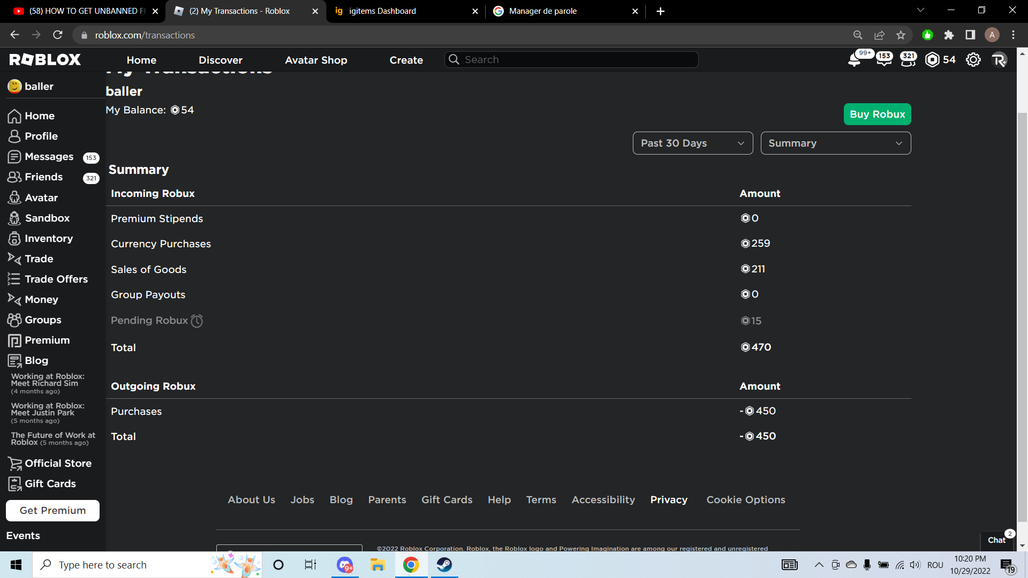
Task: Open Trade Offers in the sidebar
Action: point(56,279)
